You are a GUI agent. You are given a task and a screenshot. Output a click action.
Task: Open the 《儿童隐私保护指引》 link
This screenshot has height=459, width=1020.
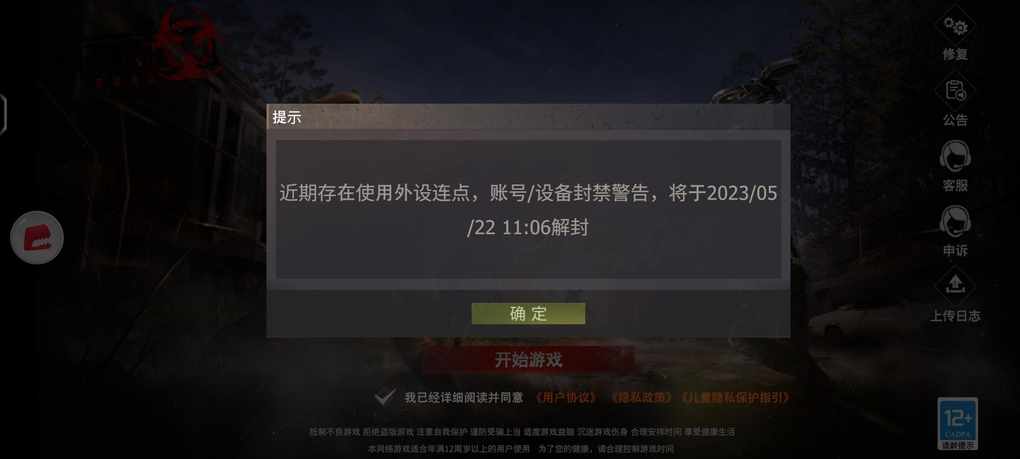[x=736, y=397]
